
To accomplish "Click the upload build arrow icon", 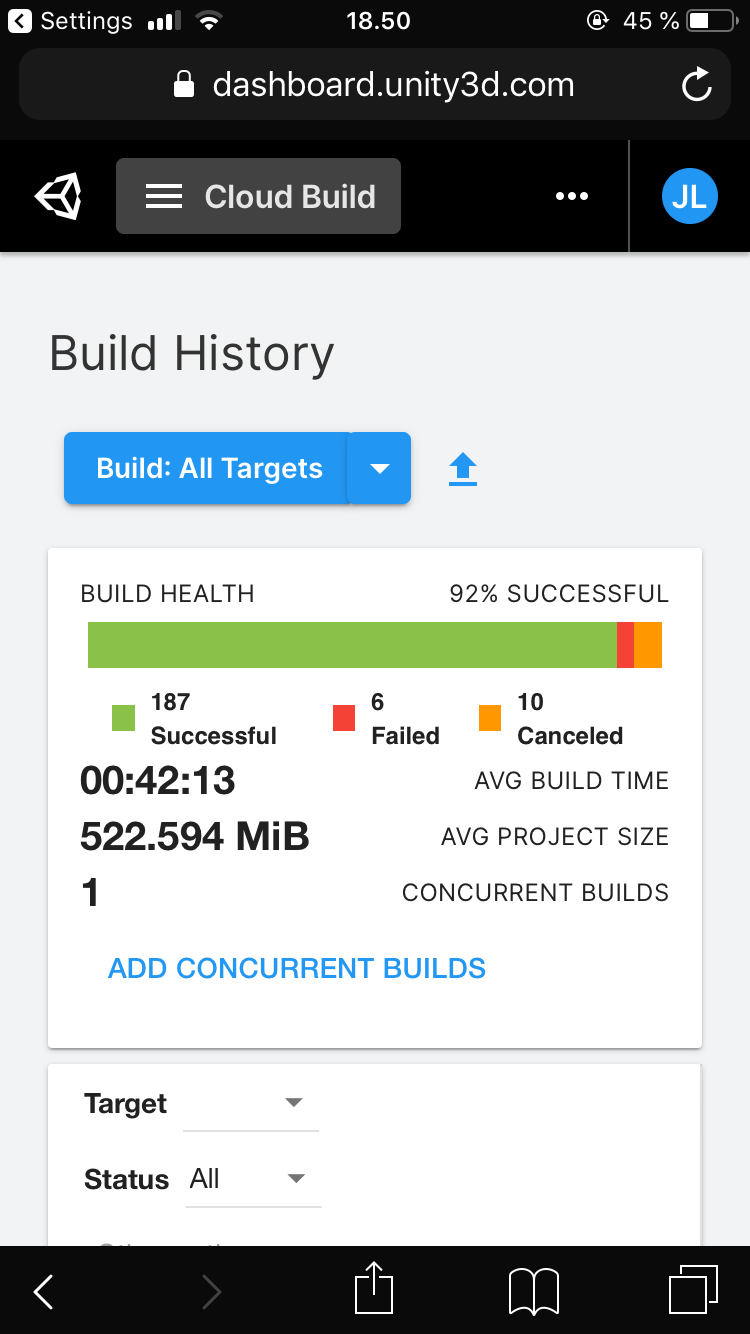I will (x=463, y=469).
